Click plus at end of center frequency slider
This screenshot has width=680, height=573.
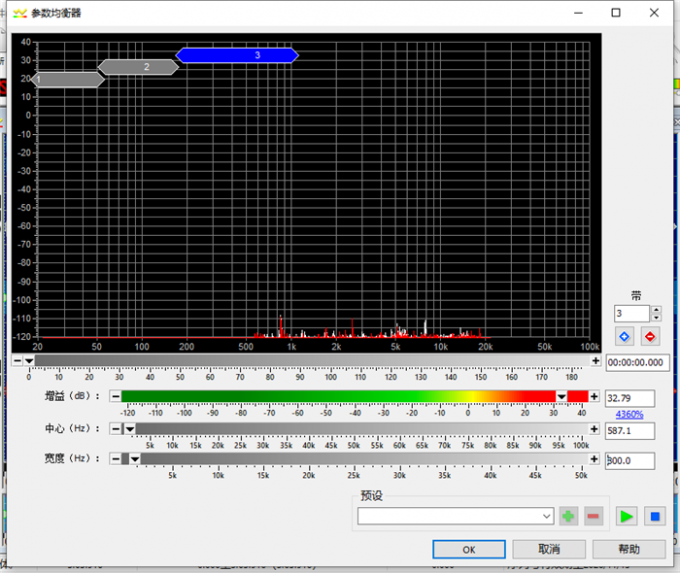click(x=595, y=428)
